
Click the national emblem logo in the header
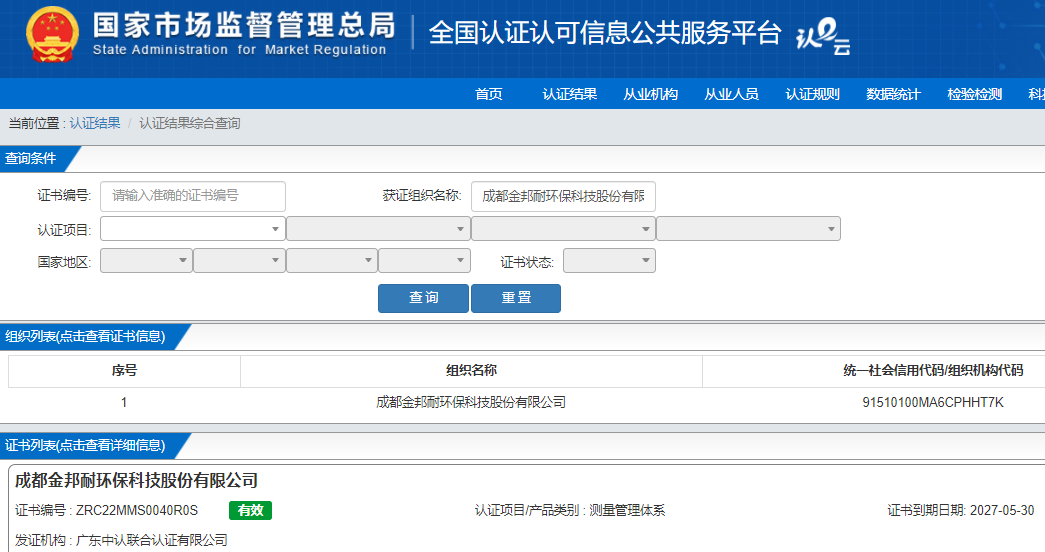pos(52,35)
